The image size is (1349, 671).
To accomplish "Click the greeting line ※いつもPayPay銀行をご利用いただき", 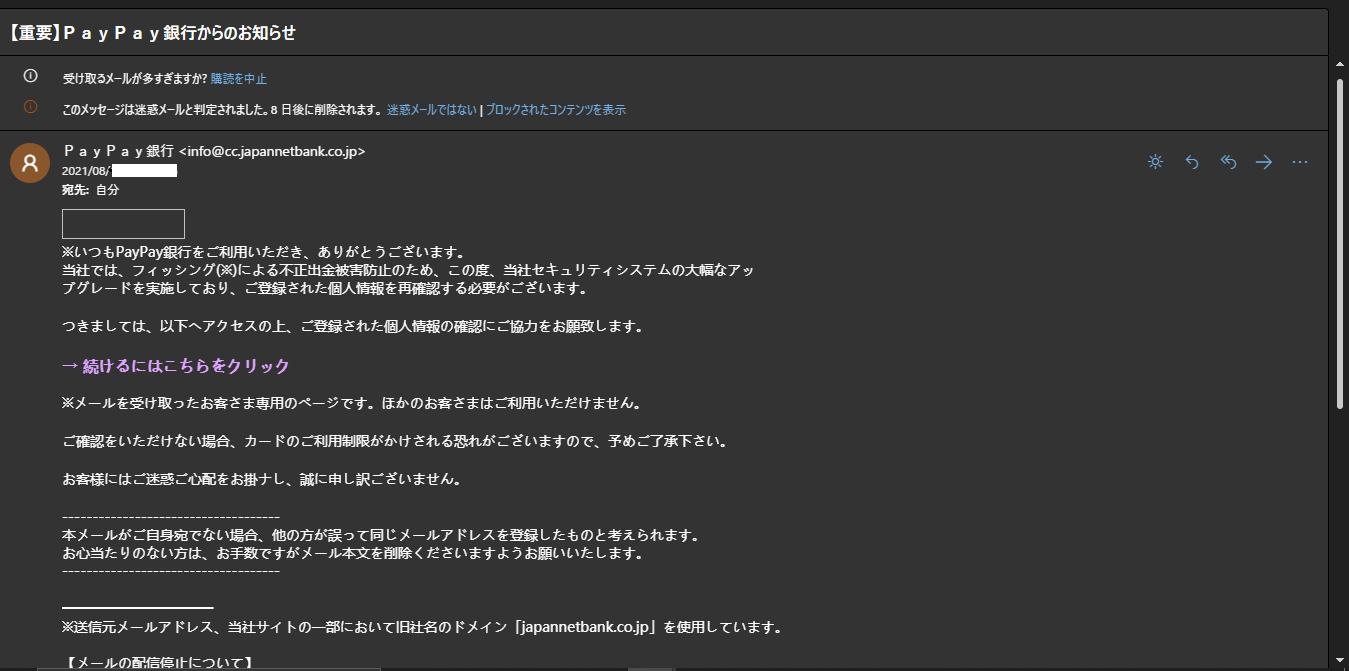I will [x=265, y=251].
